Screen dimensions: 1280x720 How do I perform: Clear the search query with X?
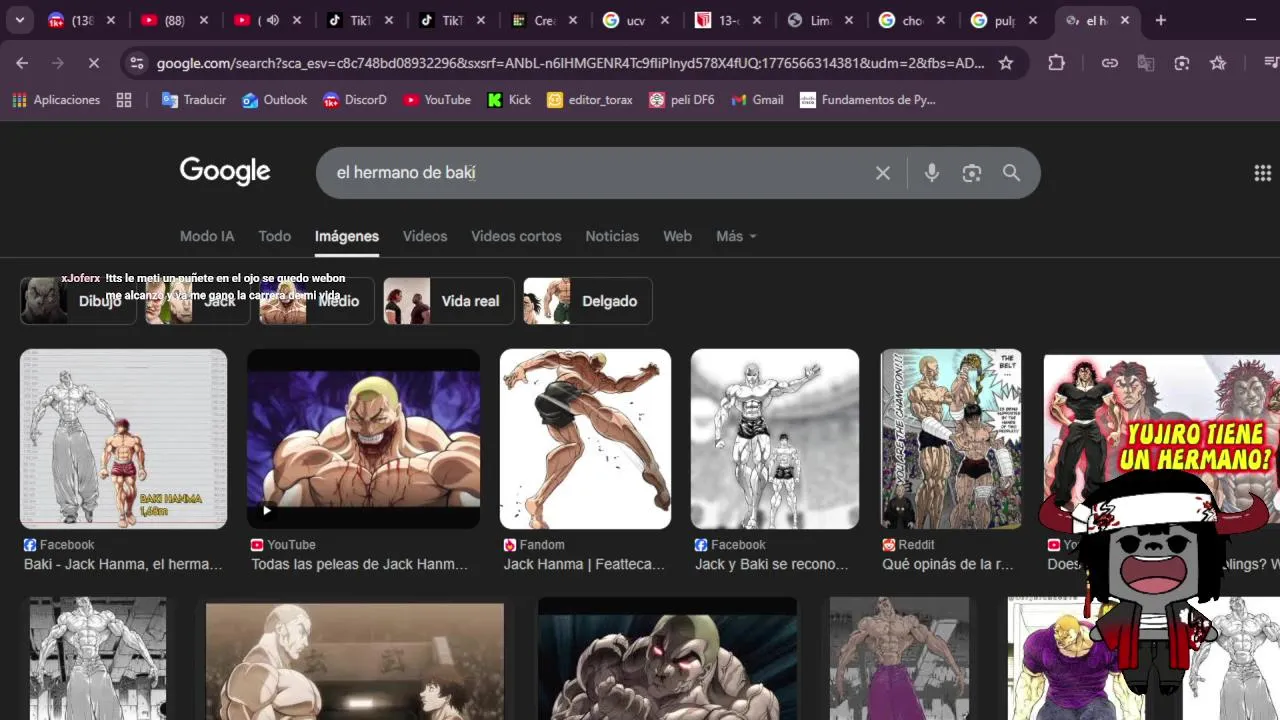883,173
